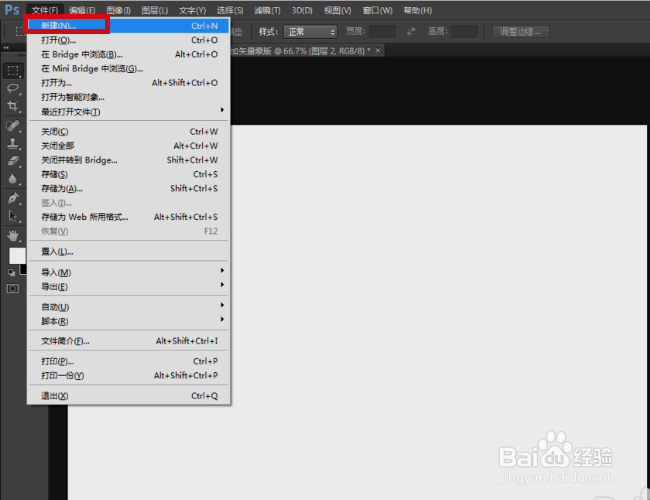
Task: Open the 图像(I) menu
Action: (x=119, y=10)
